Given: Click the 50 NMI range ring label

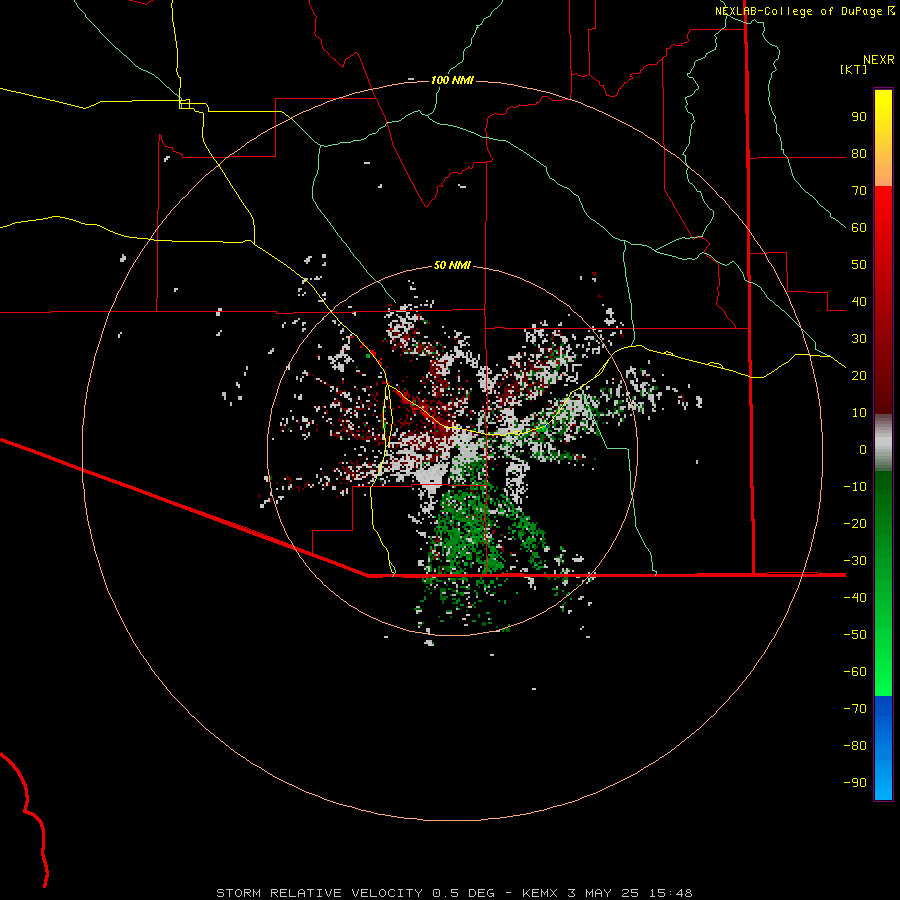Looking at the screenshot, I should point(452,265).
